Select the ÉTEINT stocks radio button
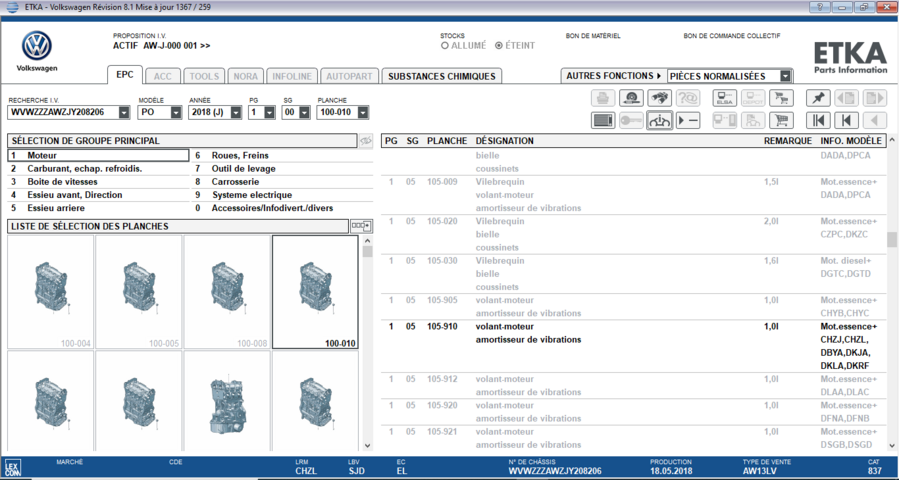Viewport: 899px width, 480px height. [x=499, y=46]
